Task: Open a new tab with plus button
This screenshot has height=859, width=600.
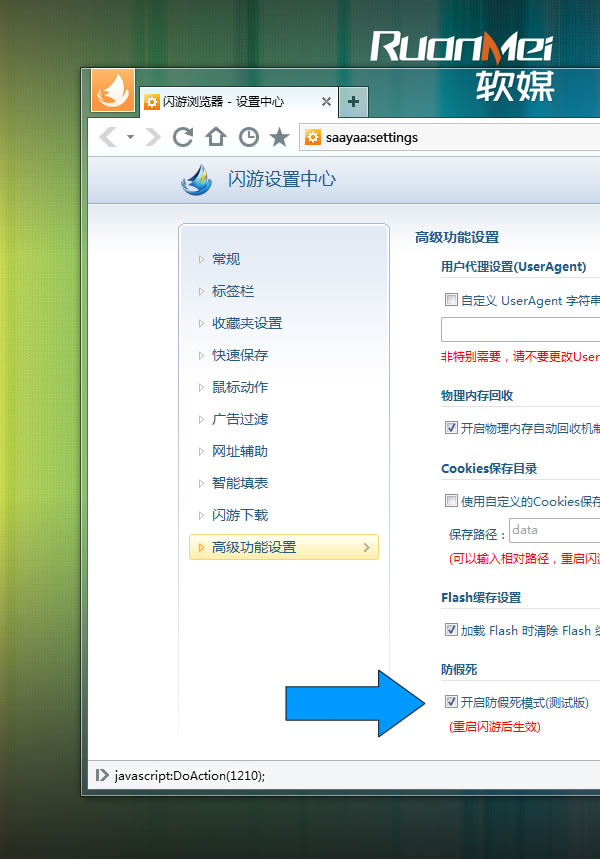Action: tap(353, 101)
